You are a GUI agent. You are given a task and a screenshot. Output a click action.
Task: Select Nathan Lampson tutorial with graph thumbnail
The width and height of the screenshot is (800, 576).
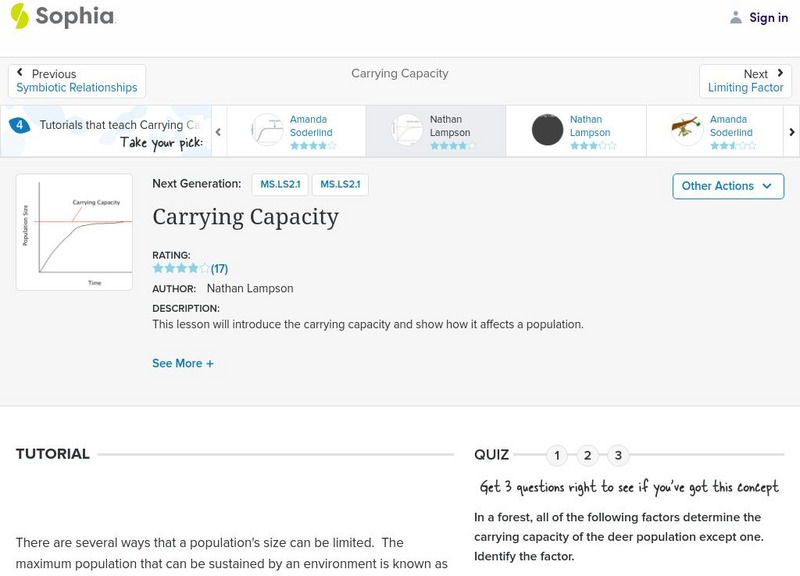[x=436, y=131]
